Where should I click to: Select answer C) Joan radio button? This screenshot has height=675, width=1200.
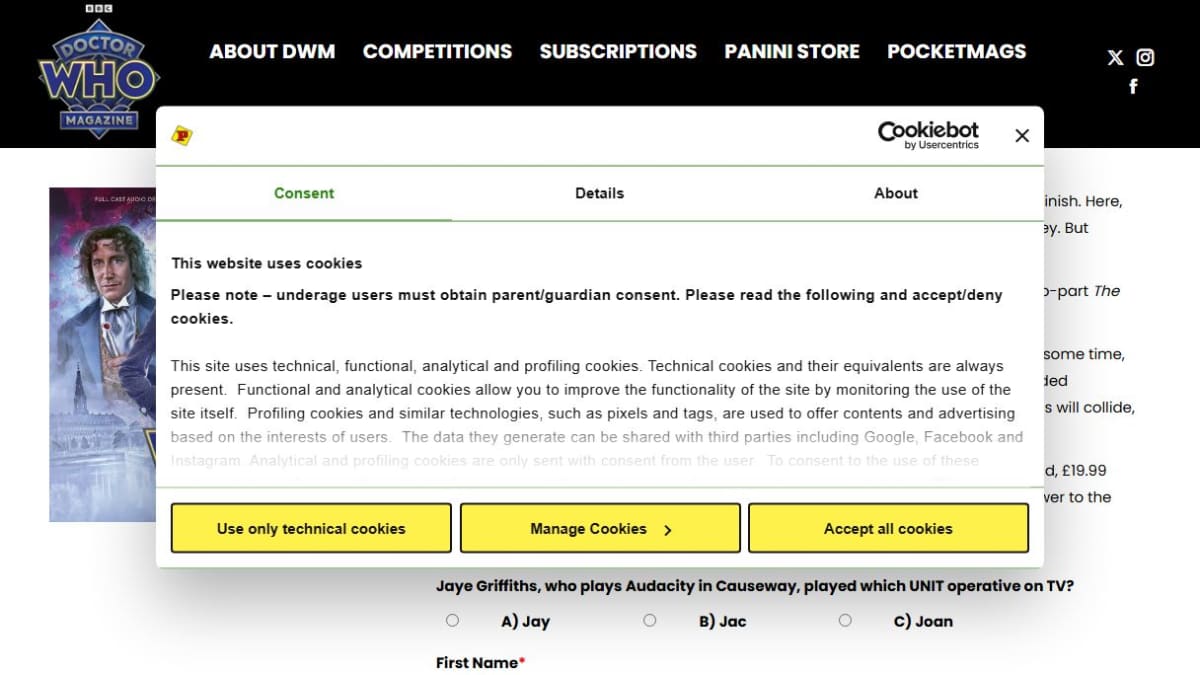[845, 621]
